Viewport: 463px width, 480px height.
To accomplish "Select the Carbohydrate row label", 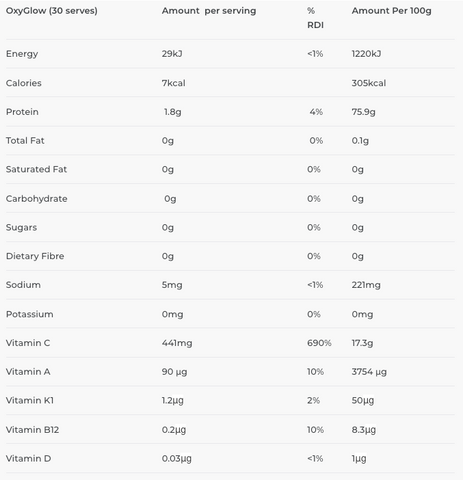I will [x=37, y=199].
